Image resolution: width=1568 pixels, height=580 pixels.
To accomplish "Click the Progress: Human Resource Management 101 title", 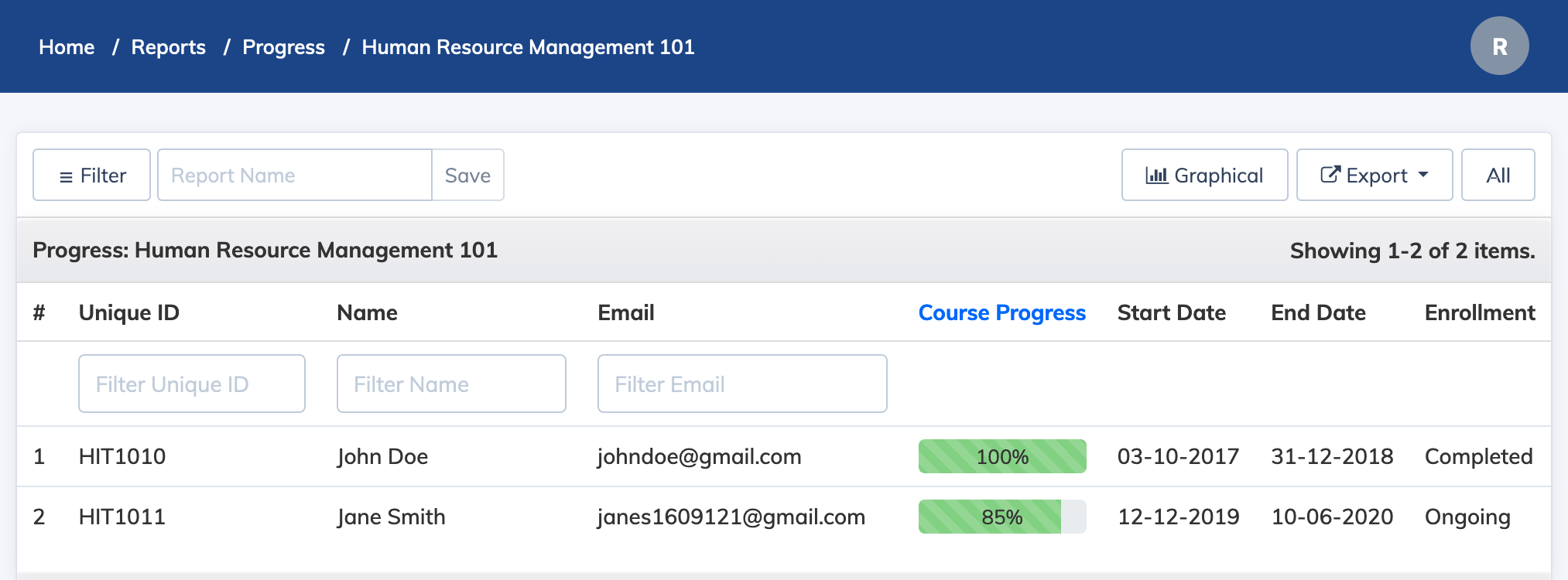I will pyautogui.click(x=265, y=251).
